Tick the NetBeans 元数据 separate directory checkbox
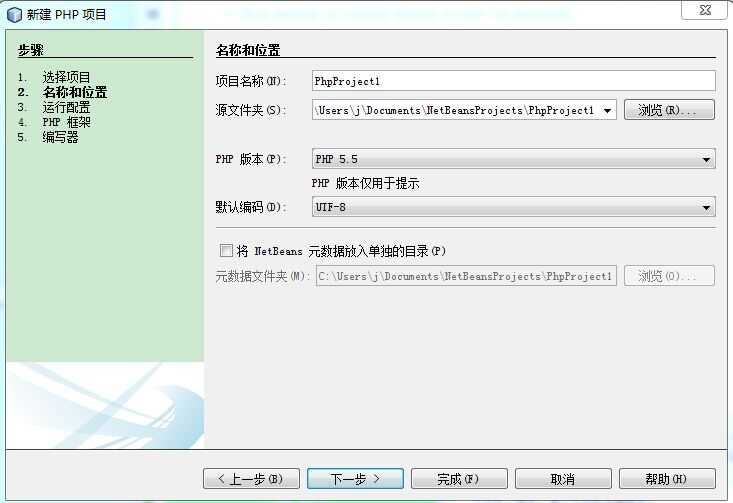733x503 pixels. [226, 251]
